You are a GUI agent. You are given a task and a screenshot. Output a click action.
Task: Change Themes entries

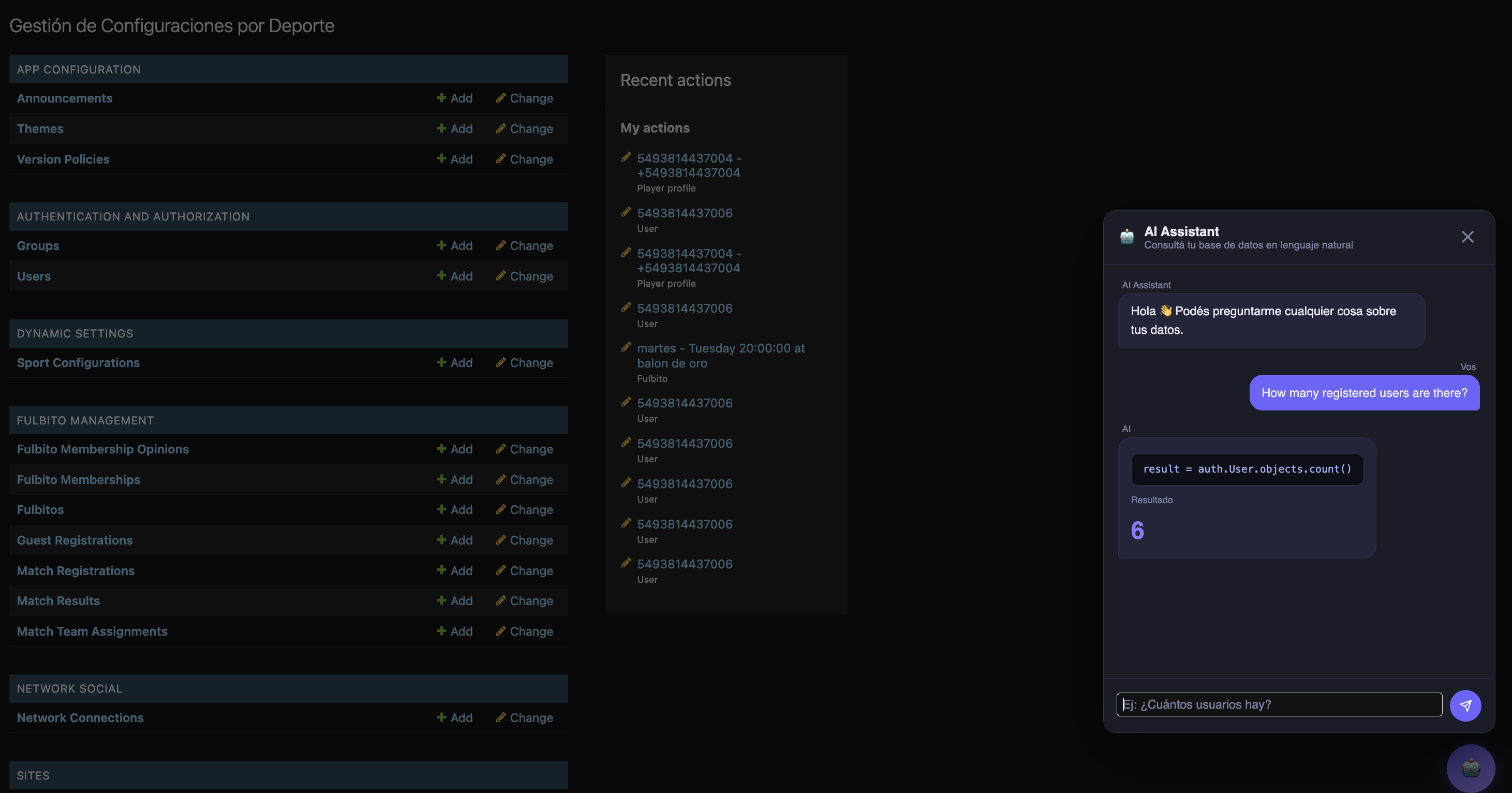[x=525, y=128]
